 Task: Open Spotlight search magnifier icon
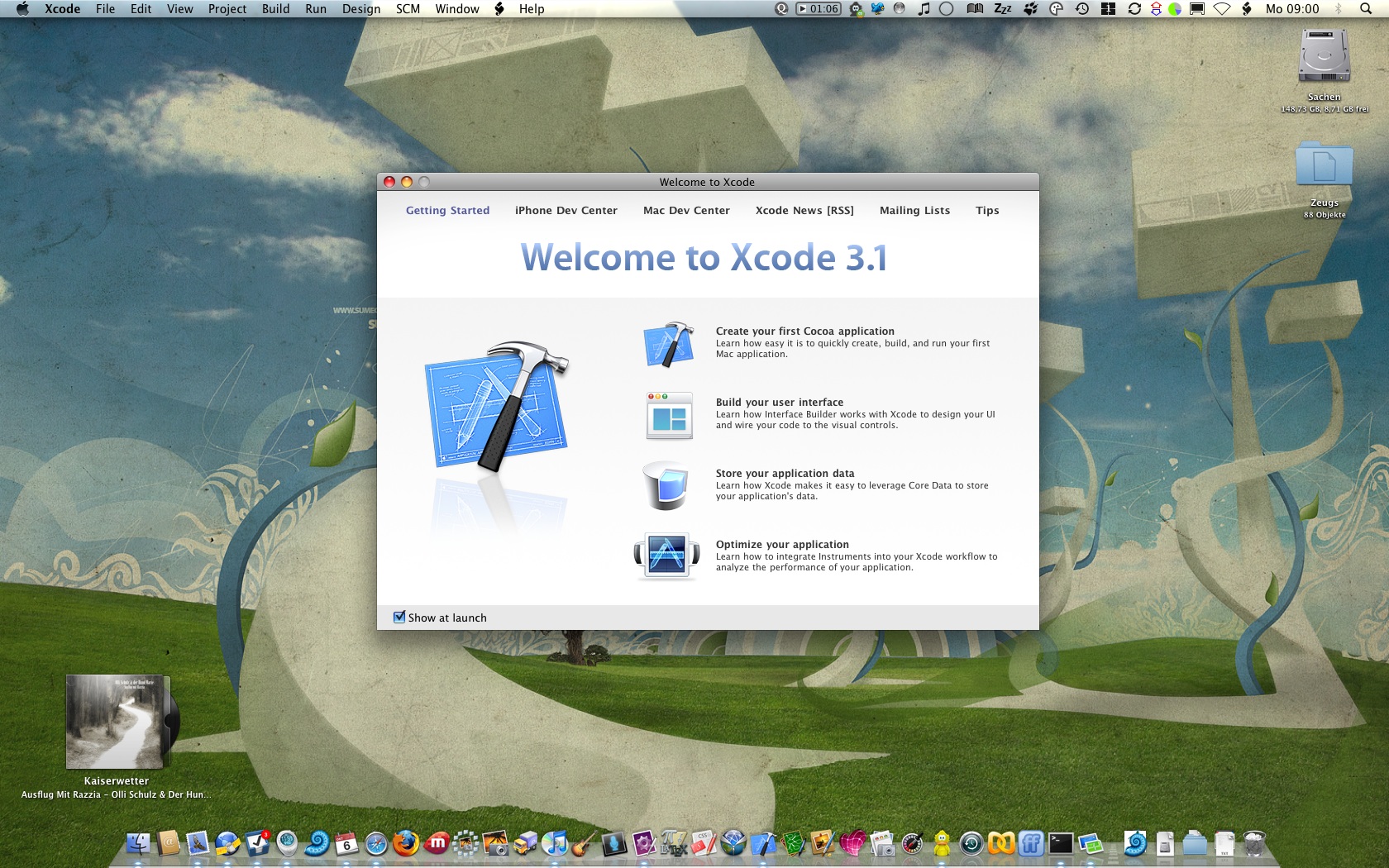click(x=1366, y=9)
